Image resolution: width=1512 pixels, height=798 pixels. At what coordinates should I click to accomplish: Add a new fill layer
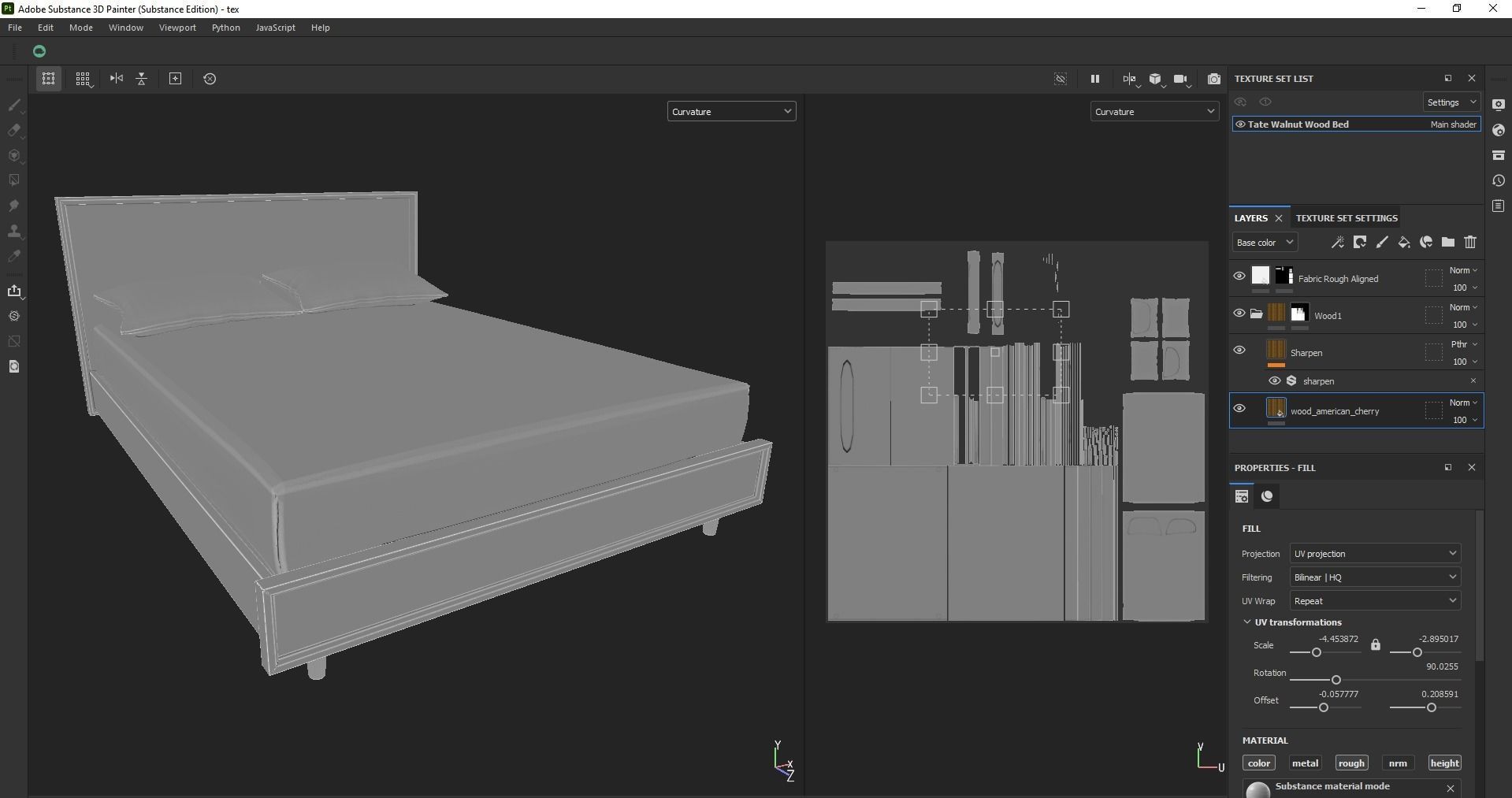[1403, 243]
